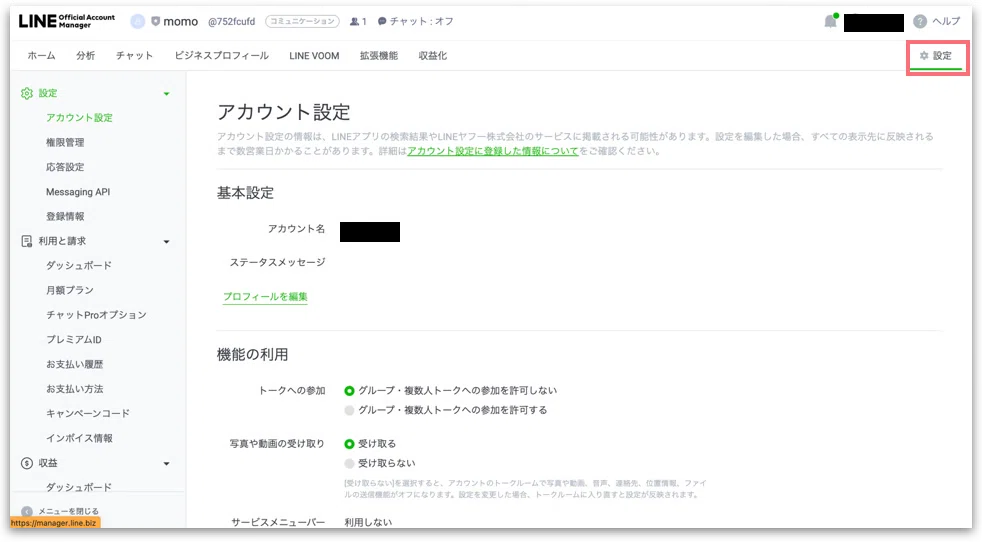Click the ヘルプ link text
982x542 pixels.
click(x=946, y=21)
